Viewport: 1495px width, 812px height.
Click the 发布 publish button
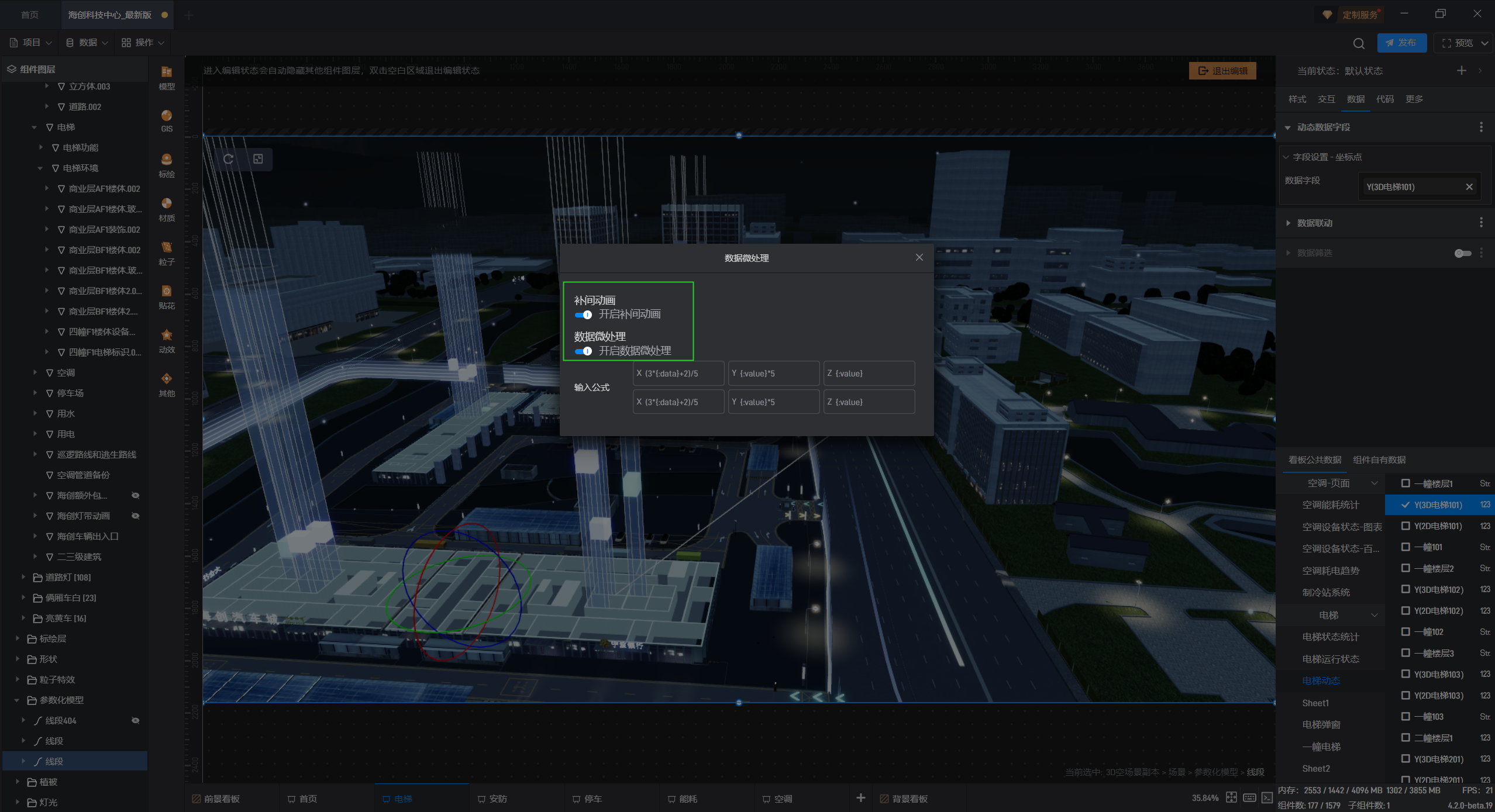click(x=1401, y=43)
